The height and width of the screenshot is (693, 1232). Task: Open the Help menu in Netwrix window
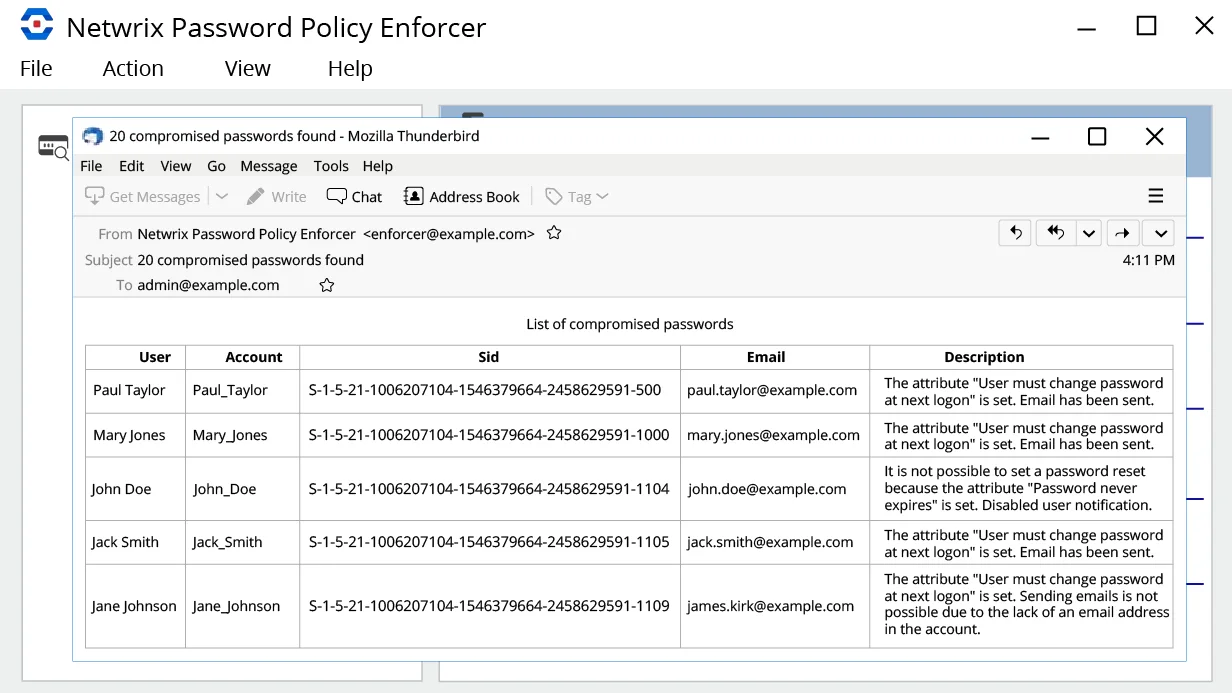[350, 68]
